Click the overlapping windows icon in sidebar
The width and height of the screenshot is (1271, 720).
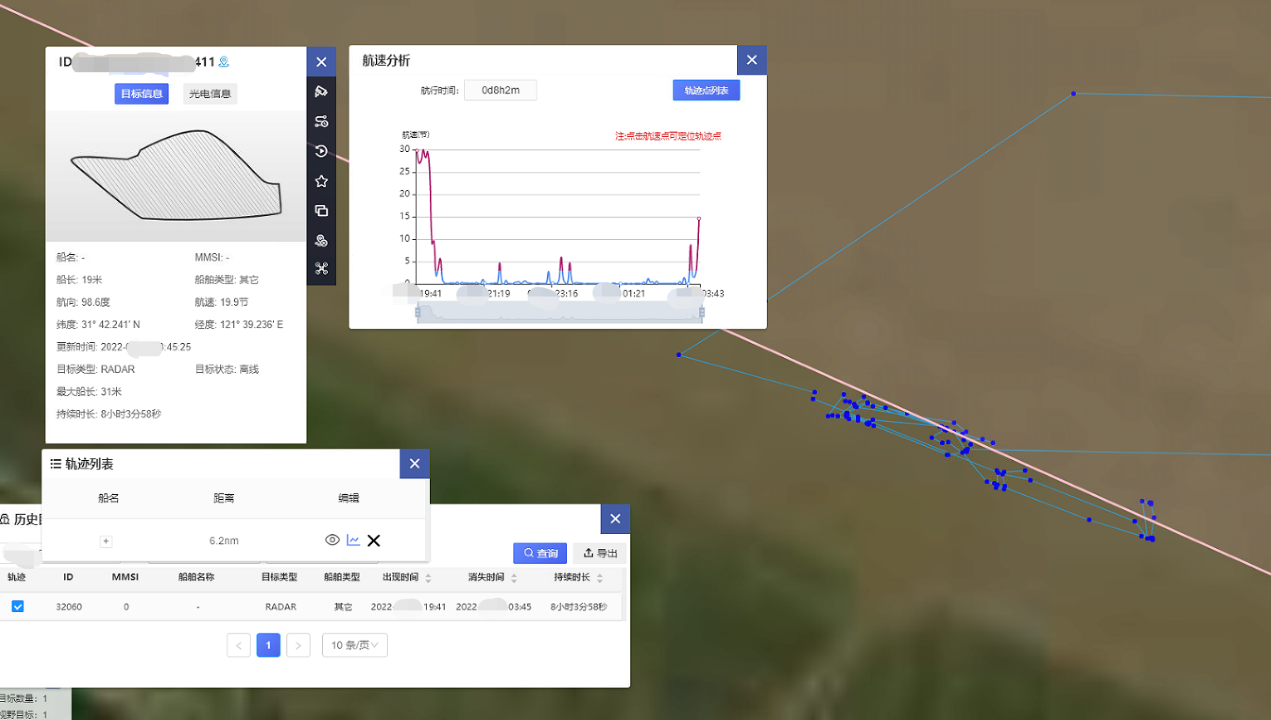(321, 211)
